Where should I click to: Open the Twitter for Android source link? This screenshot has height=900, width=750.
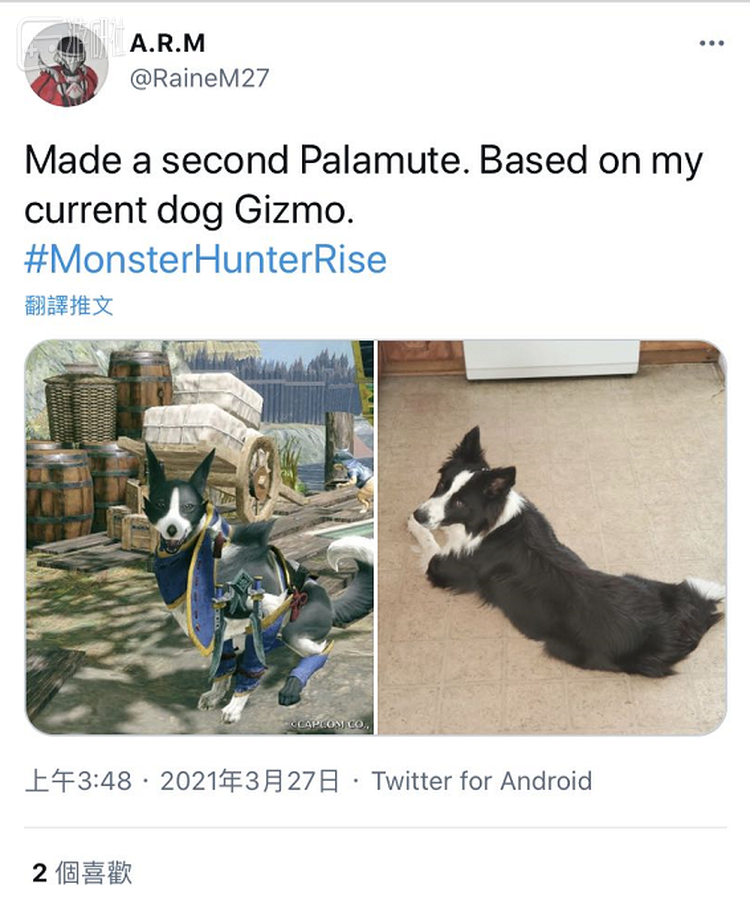(x=481, y=781)
